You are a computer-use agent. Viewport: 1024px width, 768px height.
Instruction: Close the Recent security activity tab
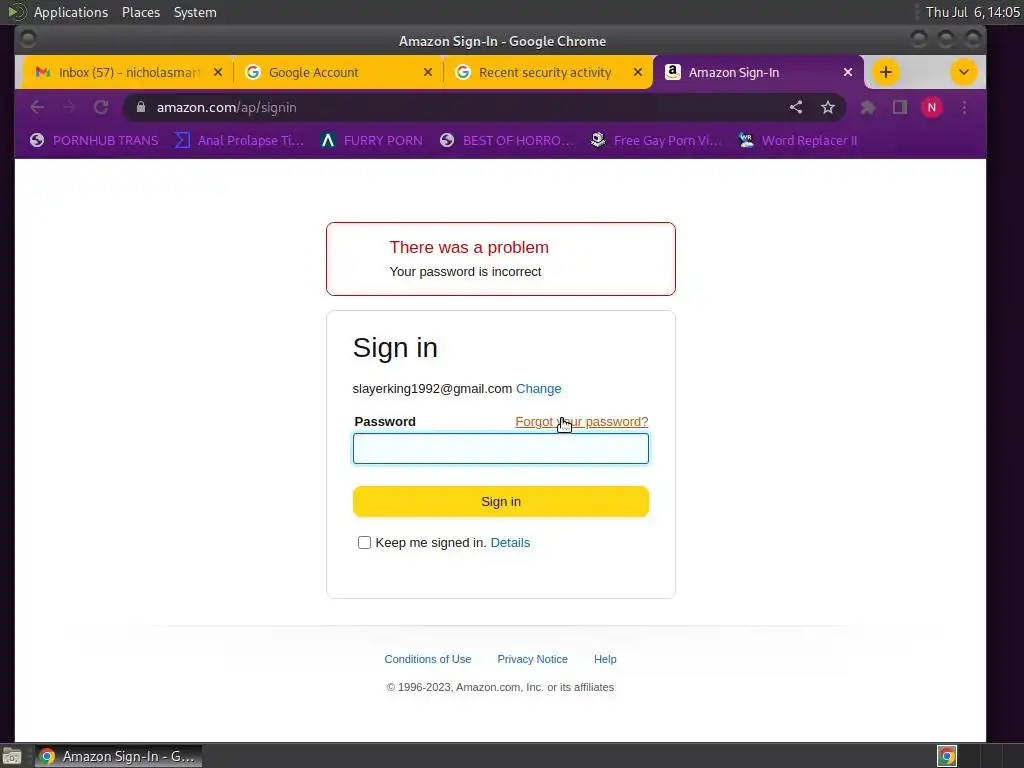[x=638, y=72]
